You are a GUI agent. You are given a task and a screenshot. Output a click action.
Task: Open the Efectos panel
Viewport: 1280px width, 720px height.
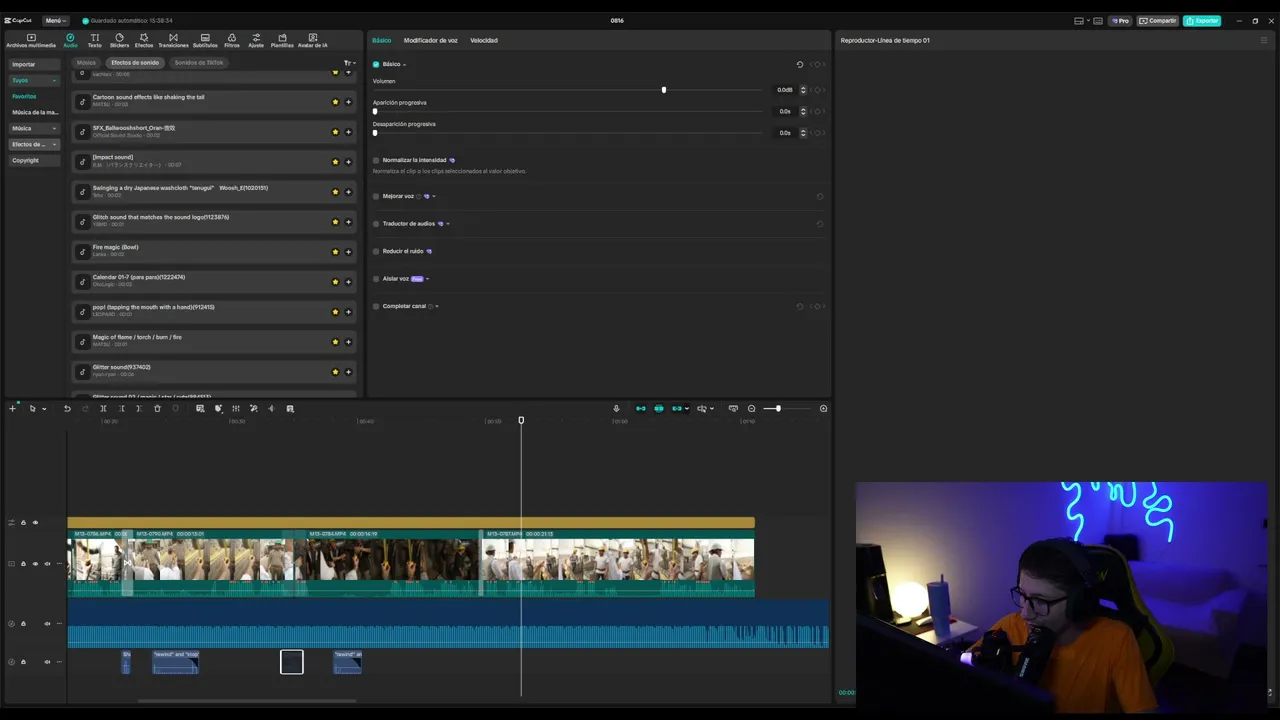[144, 40]
